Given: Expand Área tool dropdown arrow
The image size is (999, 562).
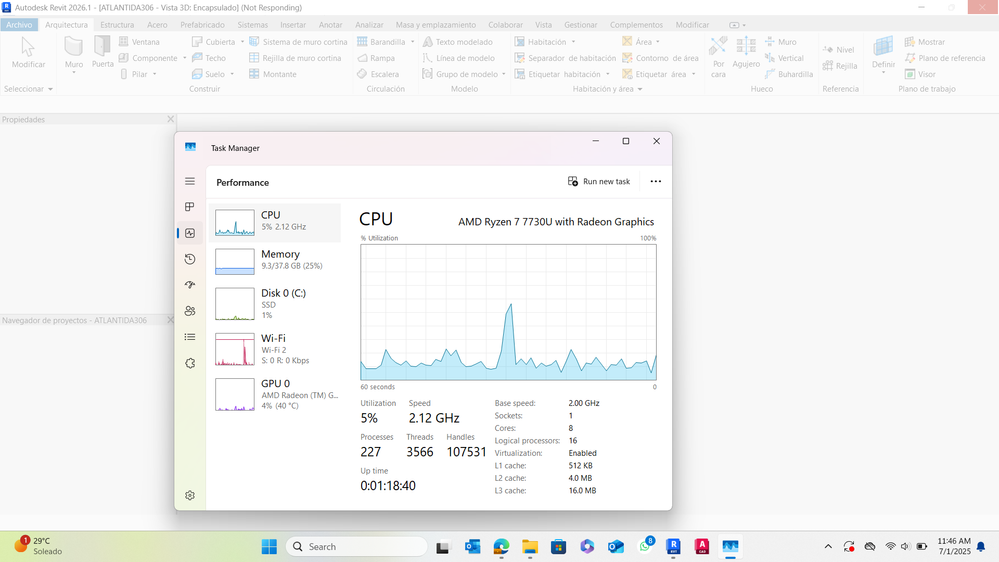Looking at the screenshot, I should (x=658, y=42).
